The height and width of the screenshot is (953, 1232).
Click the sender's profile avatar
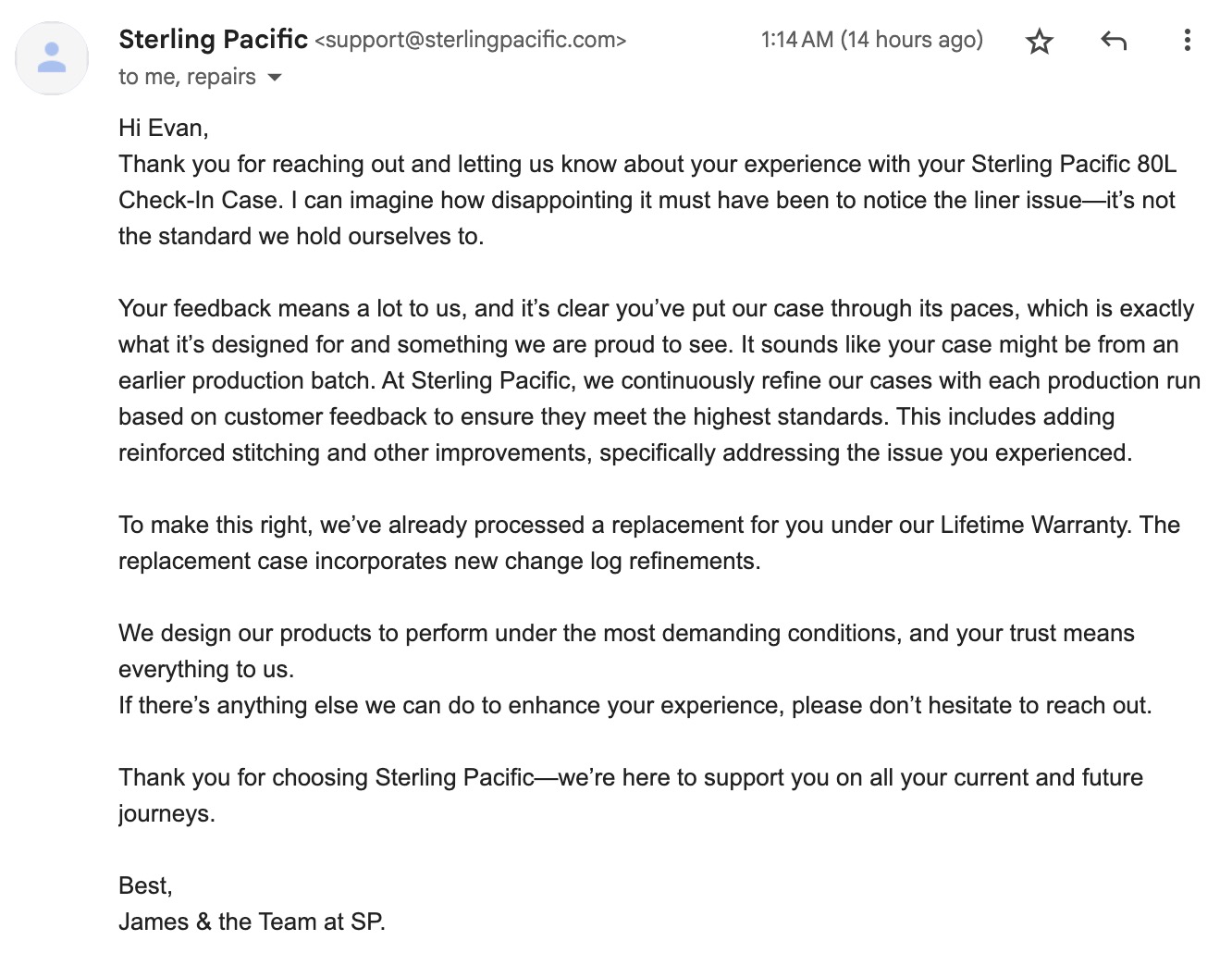click(x=52, y=57)
